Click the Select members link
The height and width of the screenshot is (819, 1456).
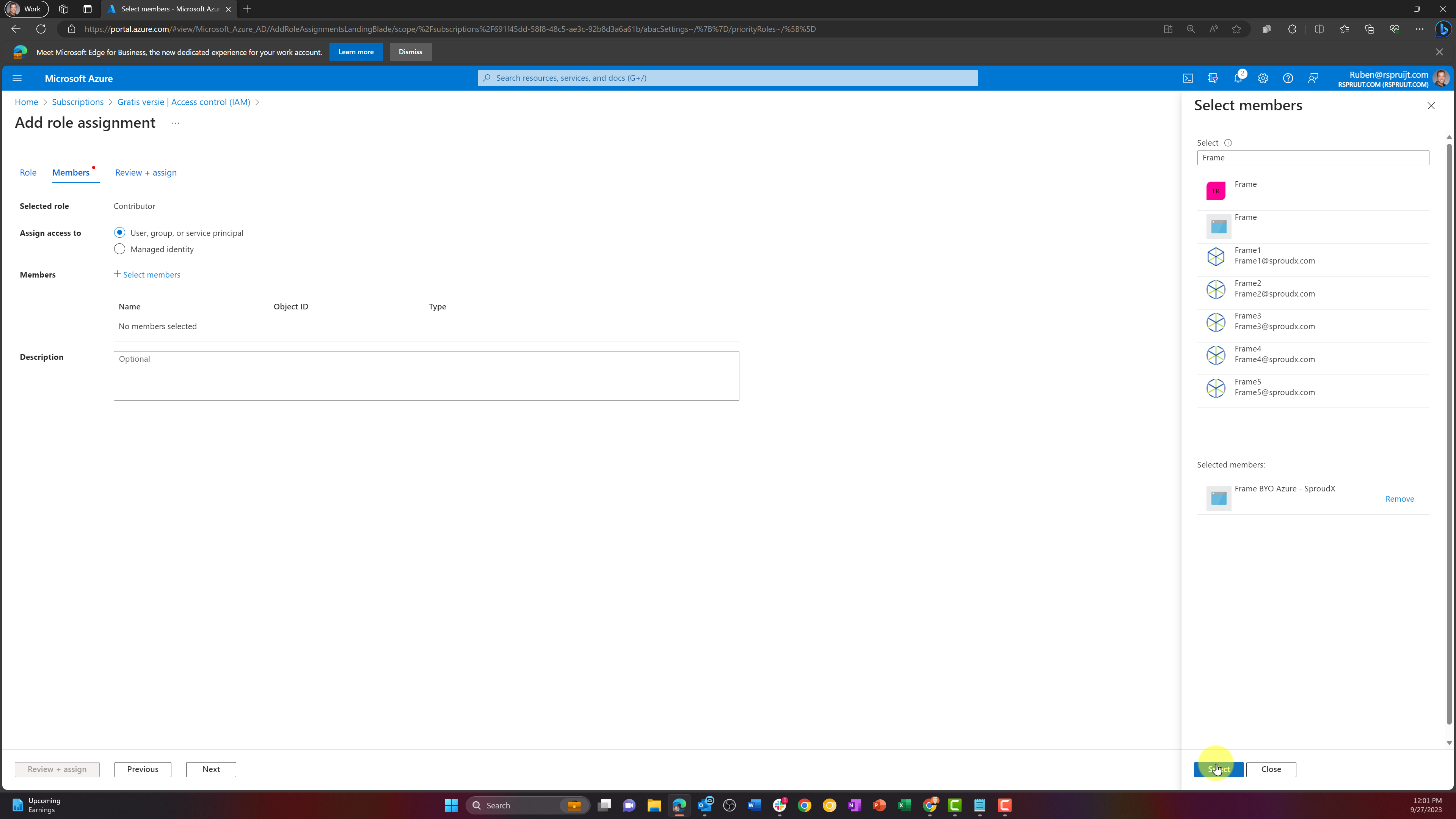(x=147, y=275)
